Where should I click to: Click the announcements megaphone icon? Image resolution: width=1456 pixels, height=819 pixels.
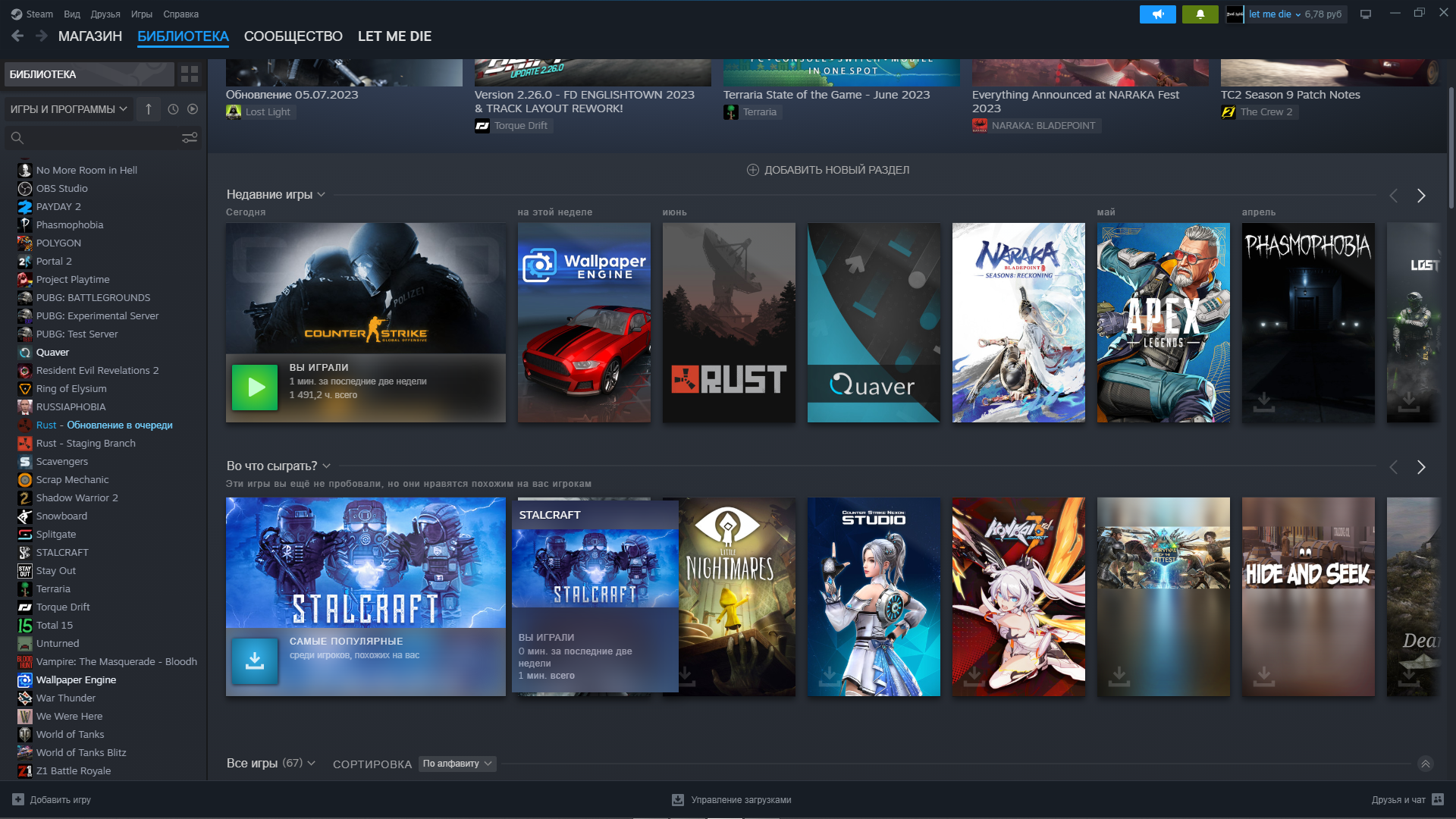1157,14
